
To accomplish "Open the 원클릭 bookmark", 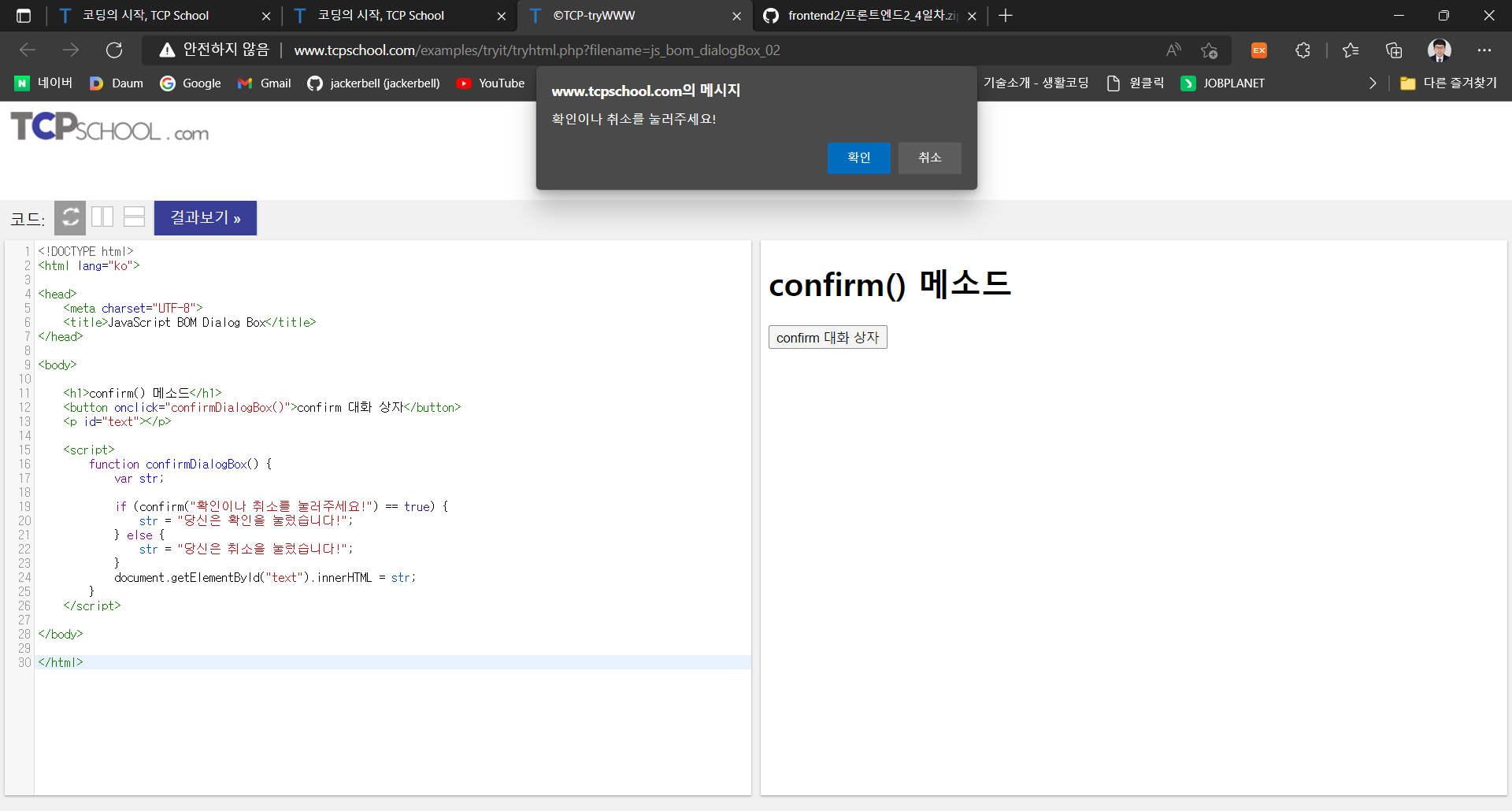I will point(1136,83).
